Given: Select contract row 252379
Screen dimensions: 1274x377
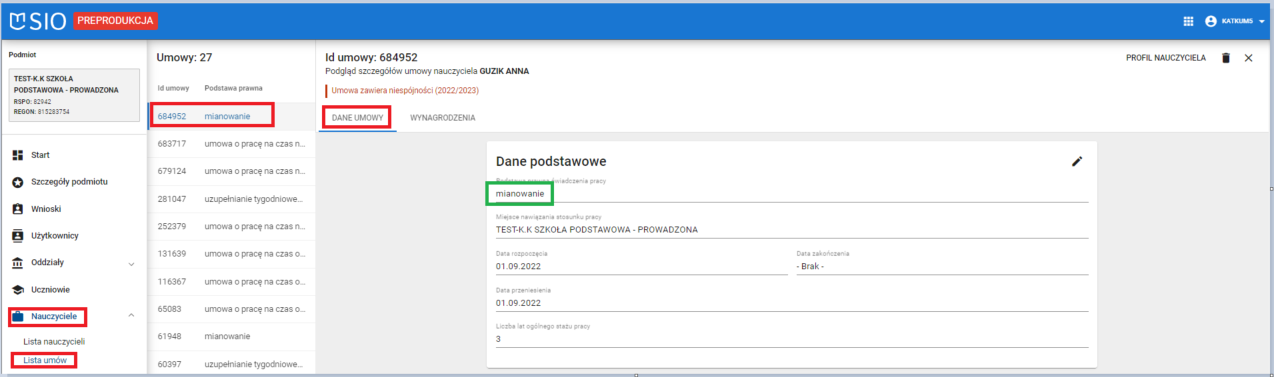Looking at the screenshot, I should point(231,226).
